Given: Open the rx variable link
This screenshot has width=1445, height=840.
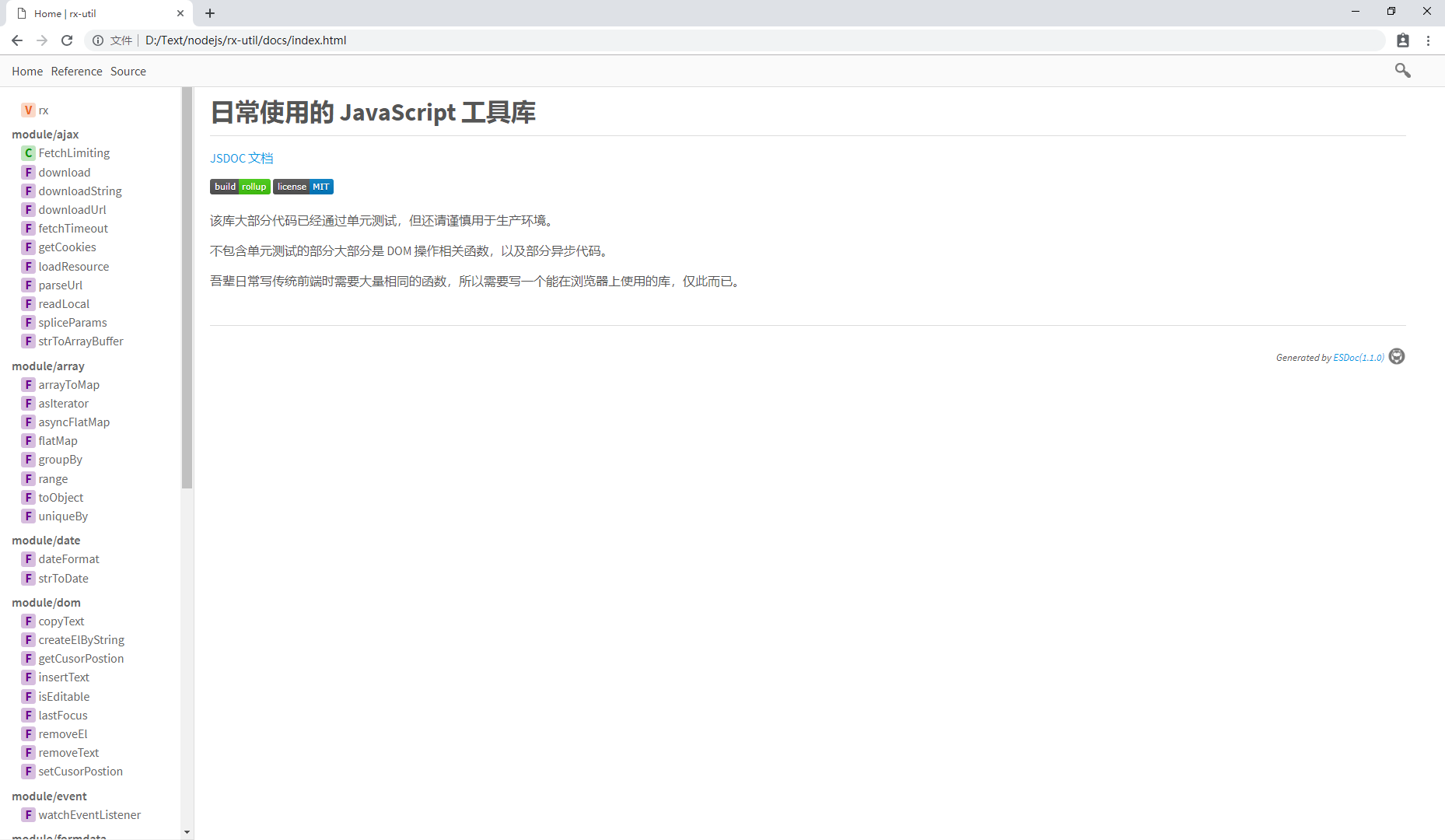Looking at the screenshot, I should (x=44, y=110).
